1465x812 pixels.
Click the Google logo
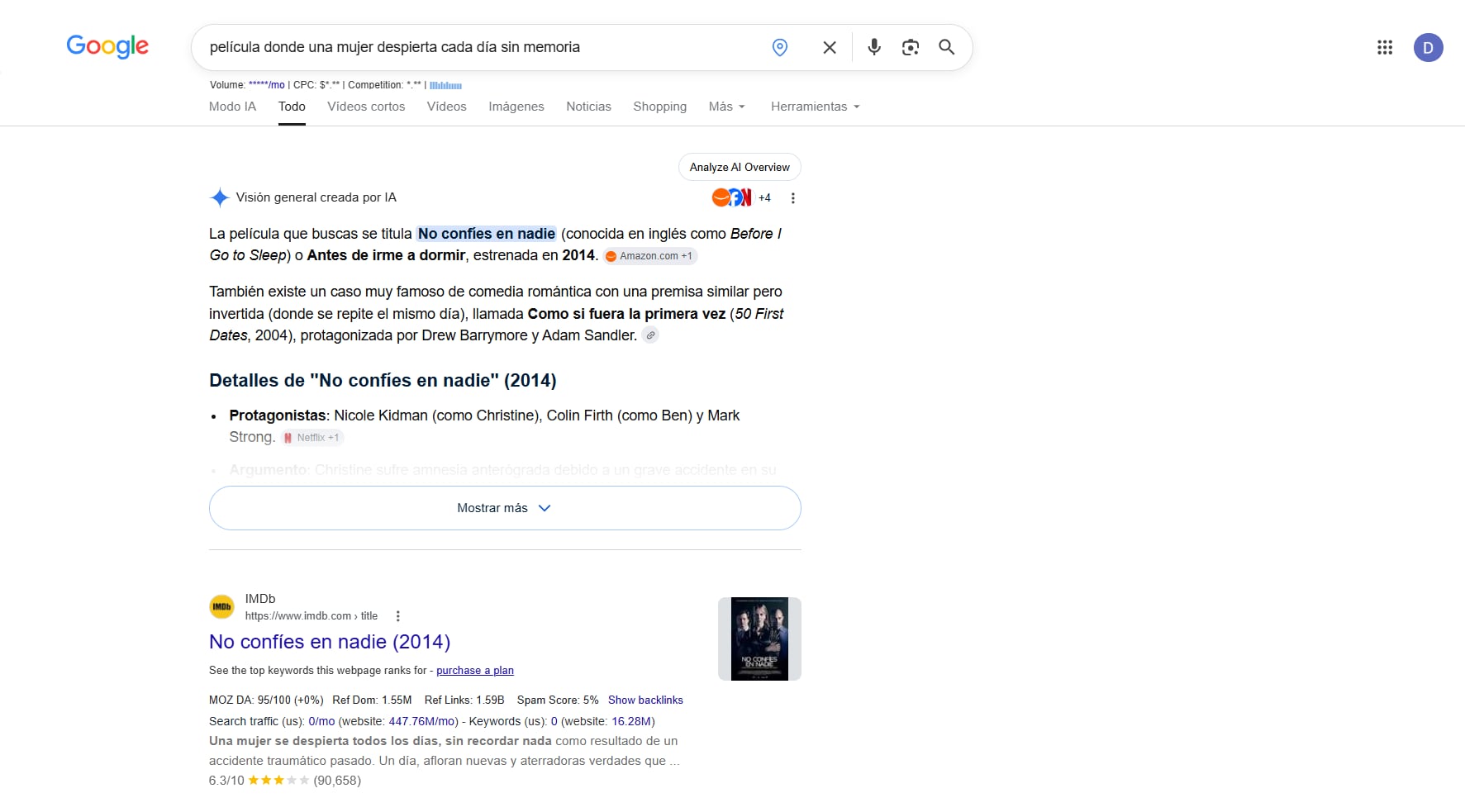tap(107, 46)
